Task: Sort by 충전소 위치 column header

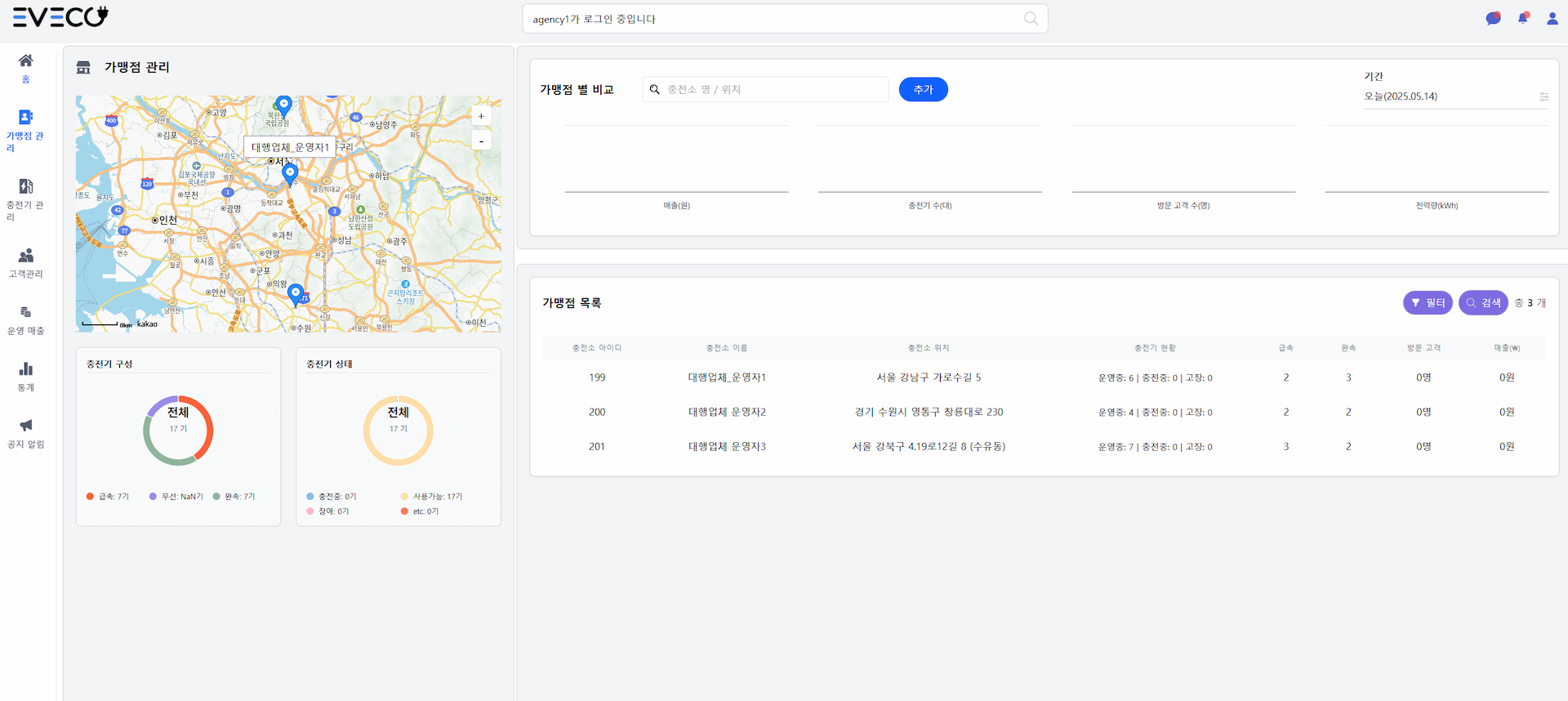Action: click(929, 348)
